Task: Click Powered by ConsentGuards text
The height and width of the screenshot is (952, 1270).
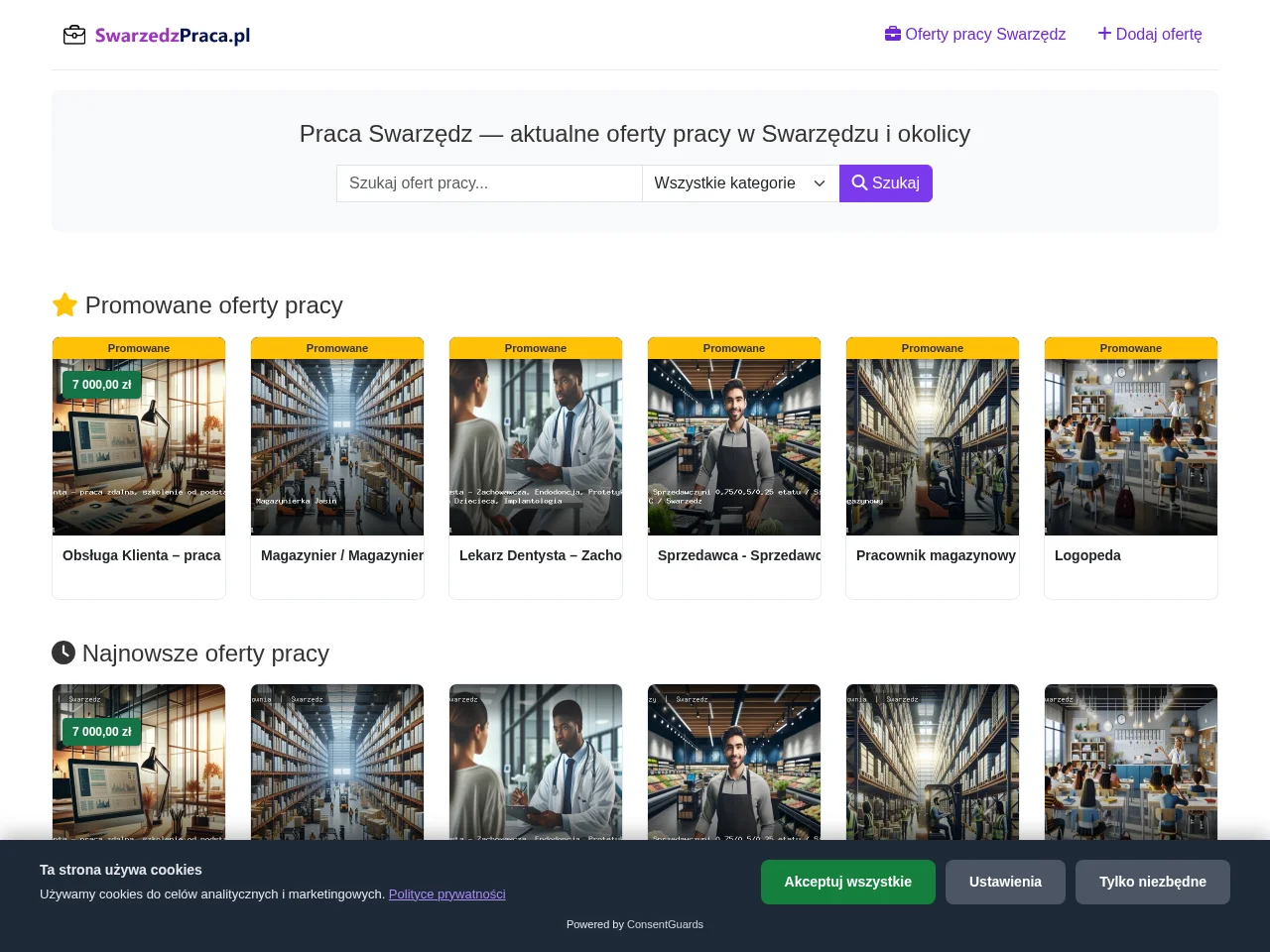Action: [x=635, y=924]
